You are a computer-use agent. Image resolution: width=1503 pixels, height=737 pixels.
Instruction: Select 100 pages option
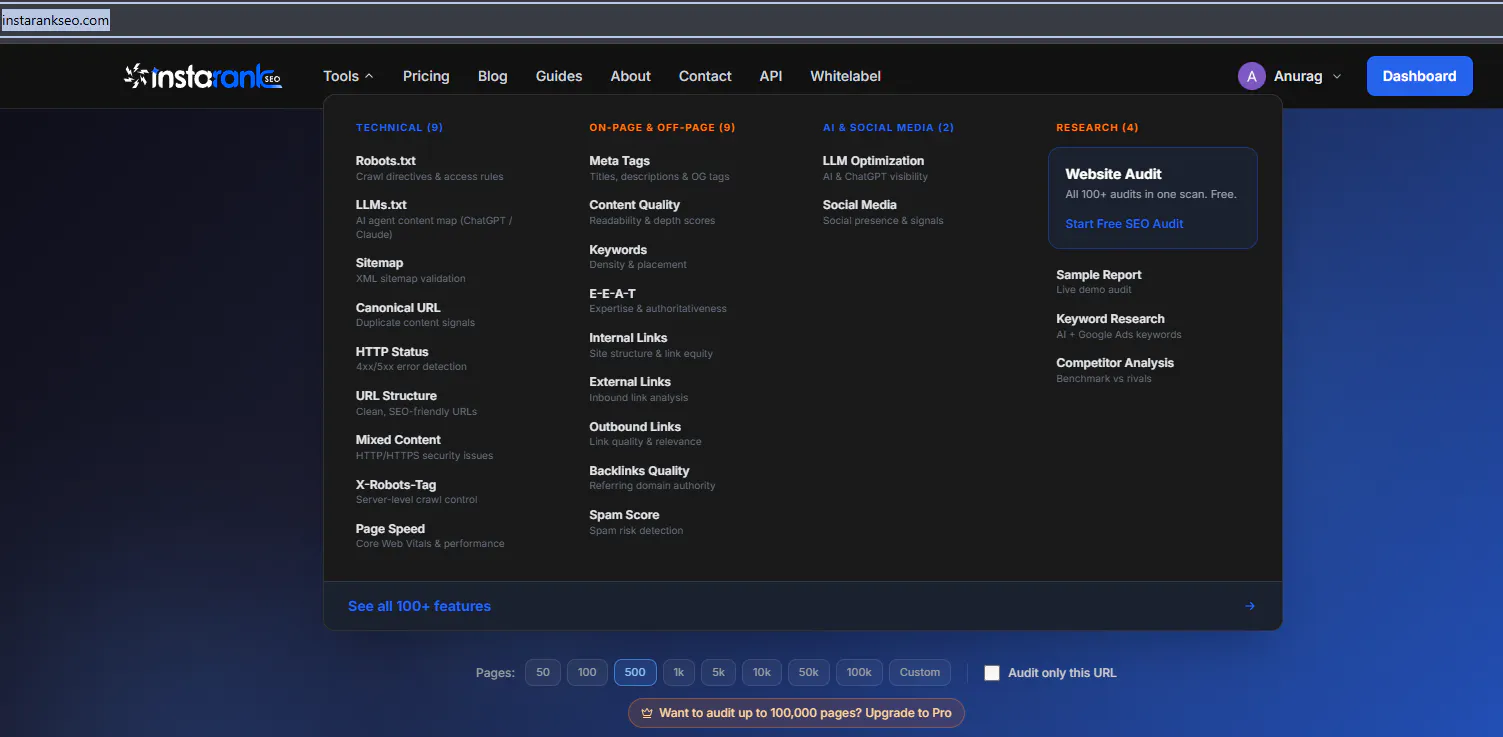point(587,672)
